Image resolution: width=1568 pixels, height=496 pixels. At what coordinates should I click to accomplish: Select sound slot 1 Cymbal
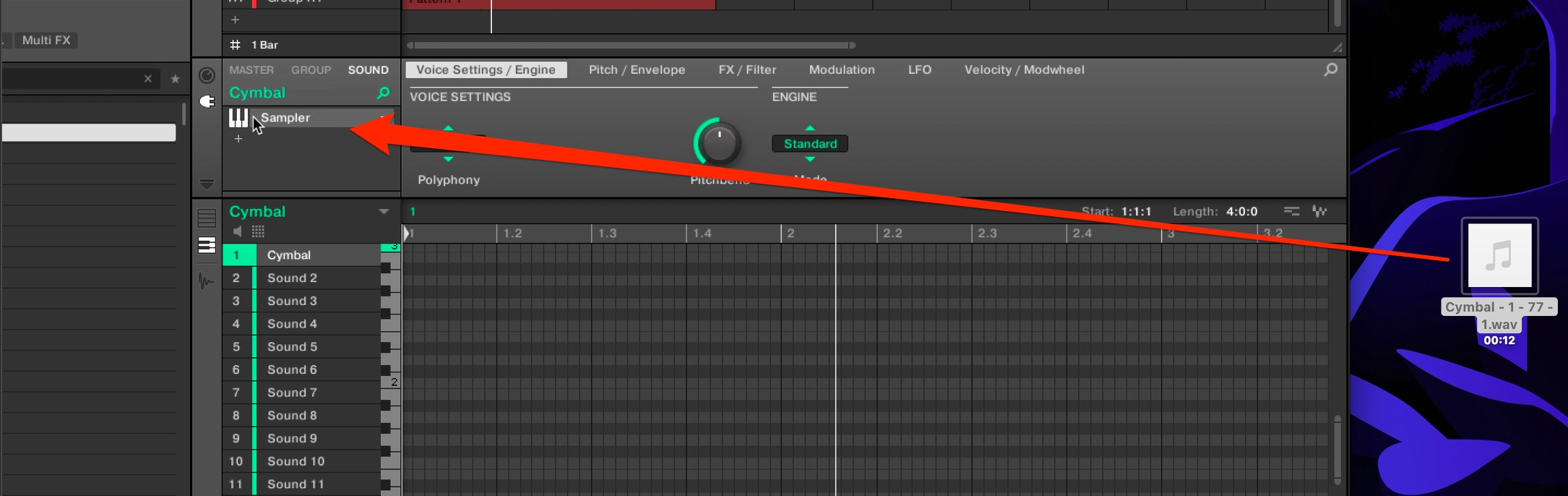click(301, 255)
